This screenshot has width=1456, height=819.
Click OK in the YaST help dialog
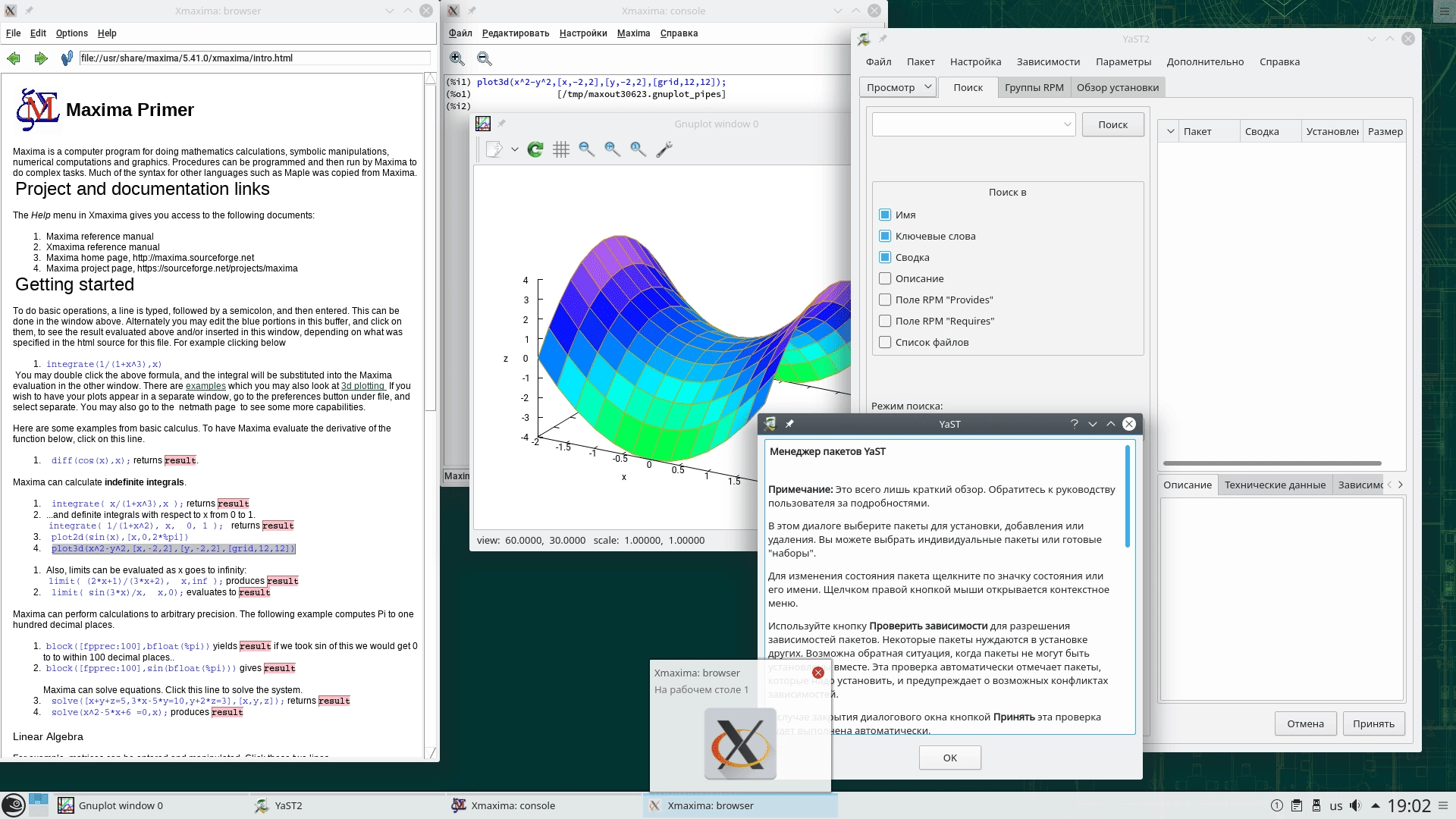click(949, 758)
